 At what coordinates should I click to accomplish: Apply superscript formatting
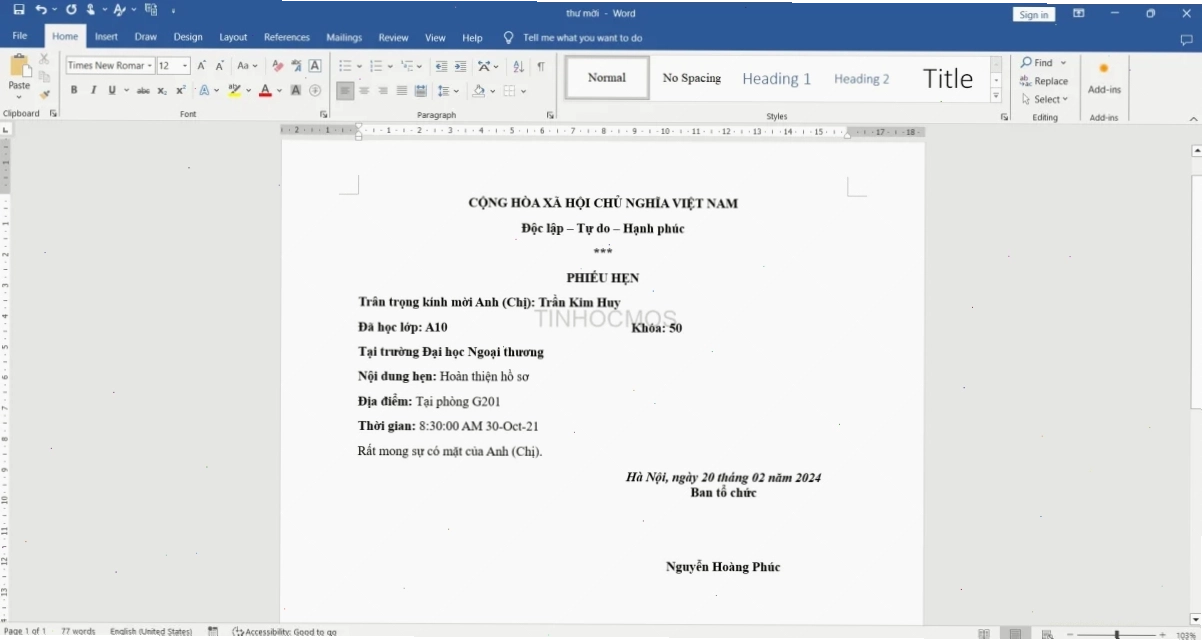tap(180, 90)
